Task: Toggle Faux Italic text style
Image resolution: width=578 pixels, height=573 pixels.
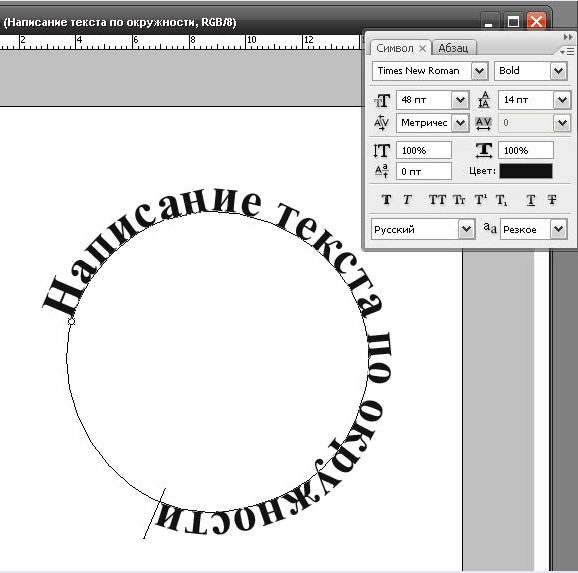Action: click(407, 200)
